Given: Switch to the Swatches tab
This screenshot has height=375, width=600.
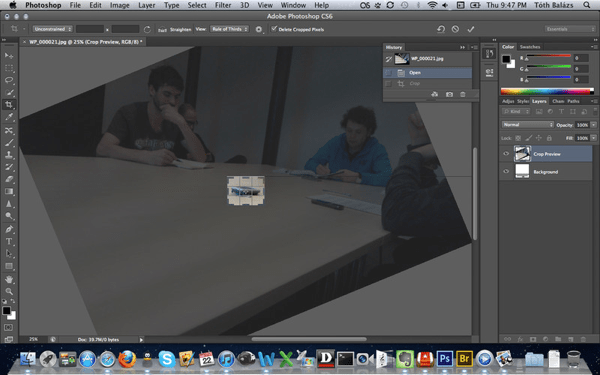Looking at the screenshot, I should pyautogui.click(x=530, y=47).
